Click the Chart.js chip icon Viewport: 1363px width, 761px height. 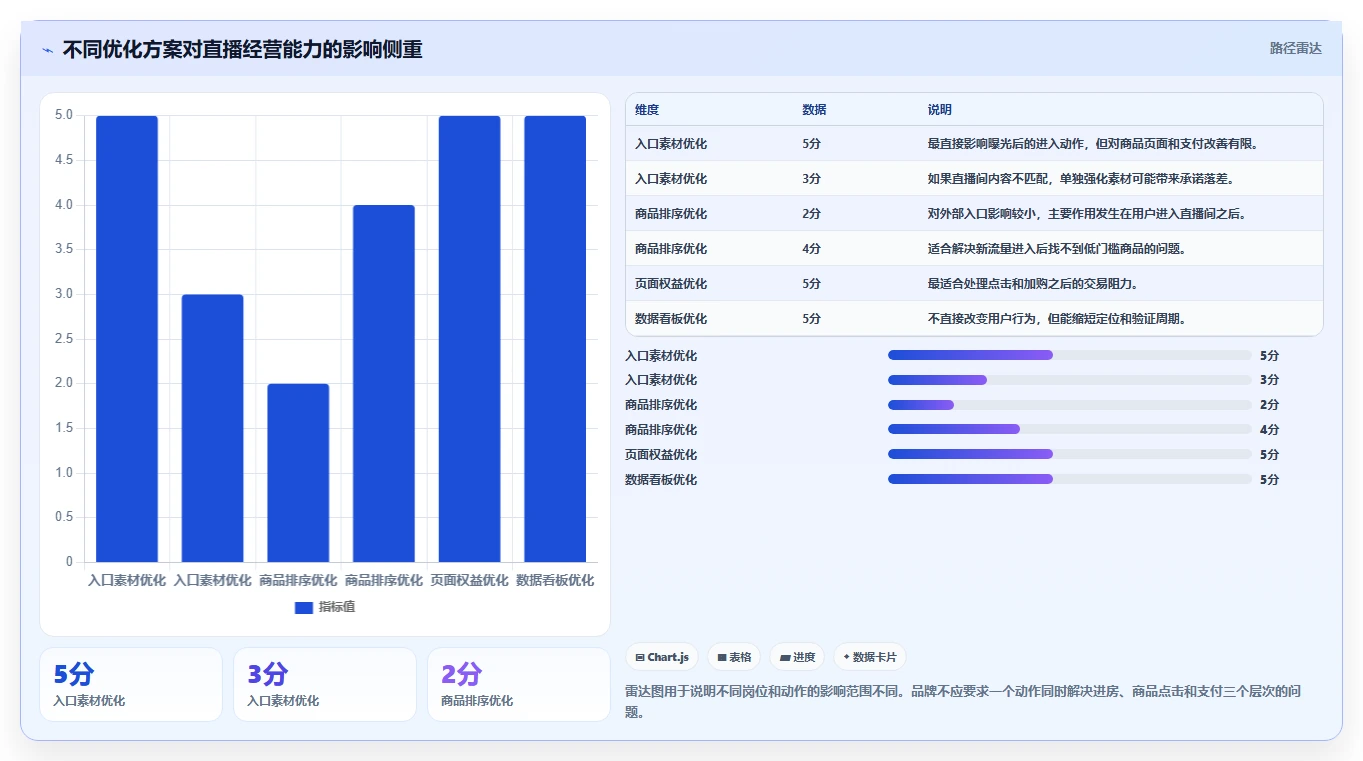(640, 657)
